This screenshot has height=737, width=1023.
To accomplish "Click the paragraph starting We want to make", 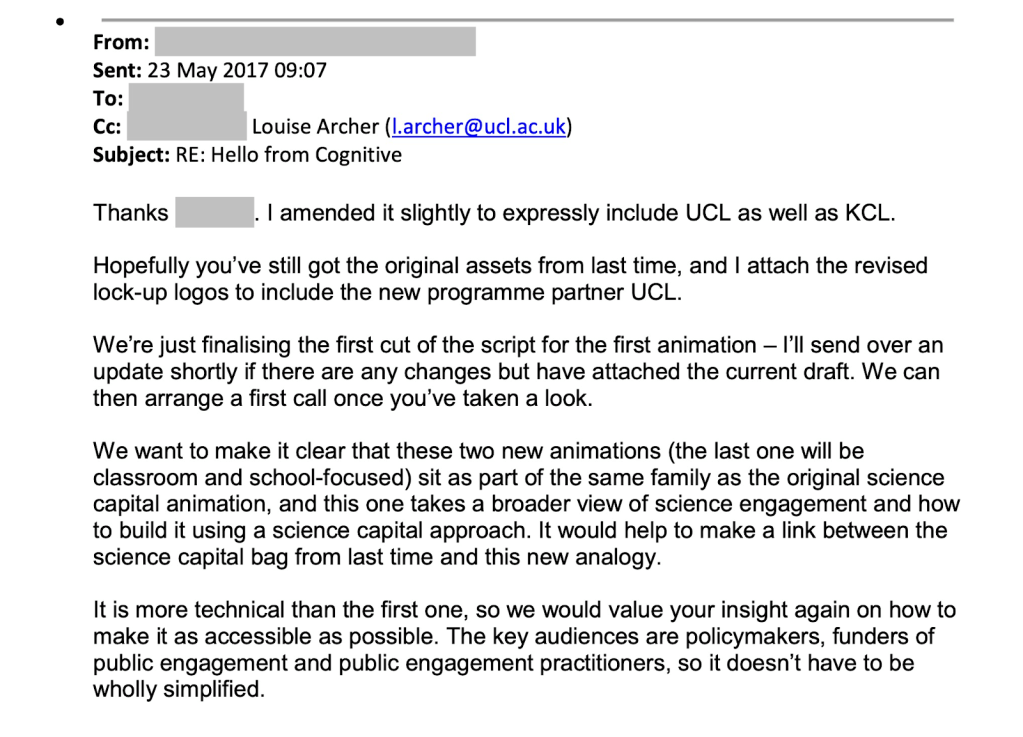I will [x=525, y=504].
